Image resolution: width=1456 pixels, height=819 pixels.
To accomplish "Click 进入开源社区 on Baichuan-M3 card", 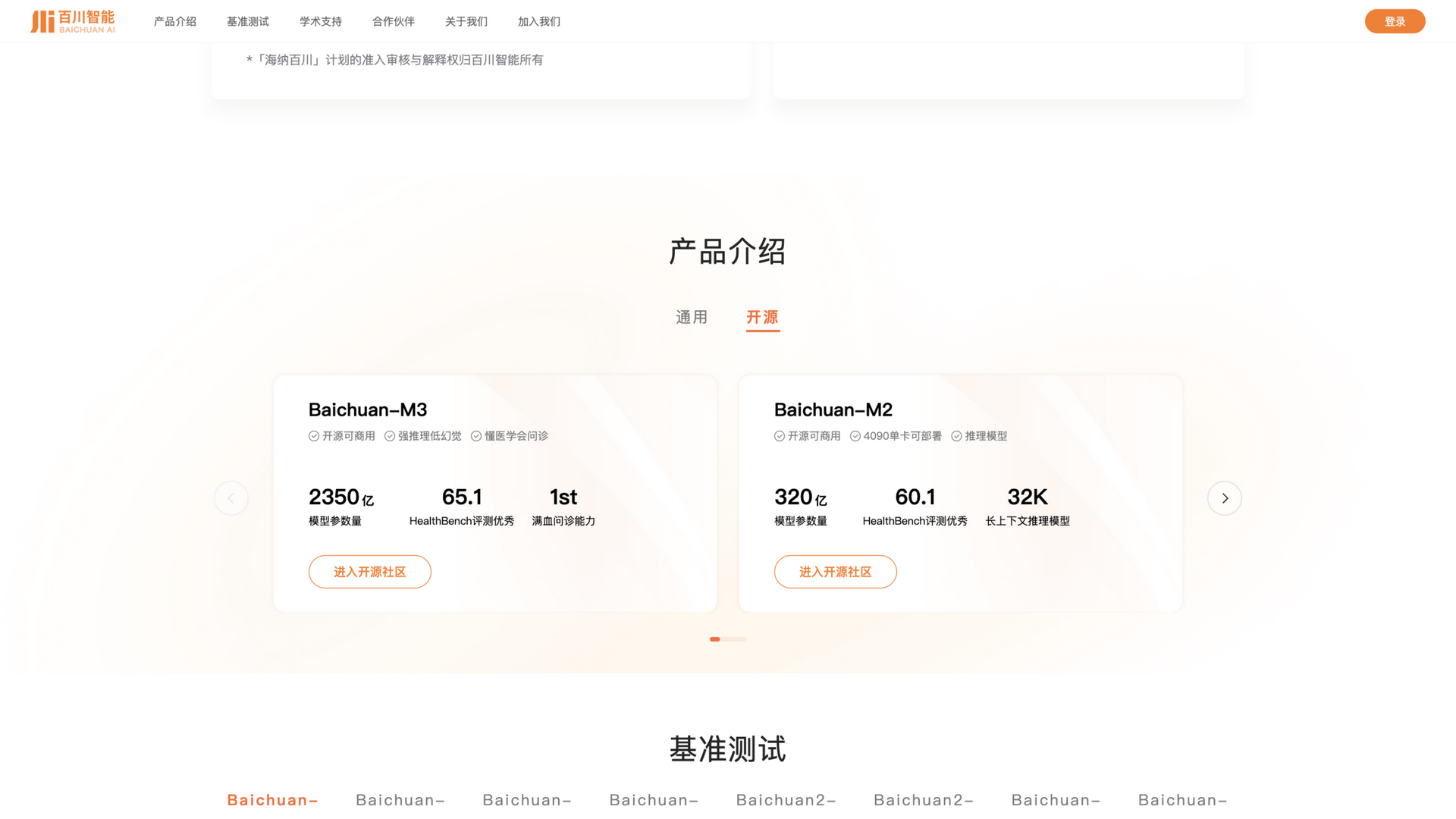I will [370, 572].
